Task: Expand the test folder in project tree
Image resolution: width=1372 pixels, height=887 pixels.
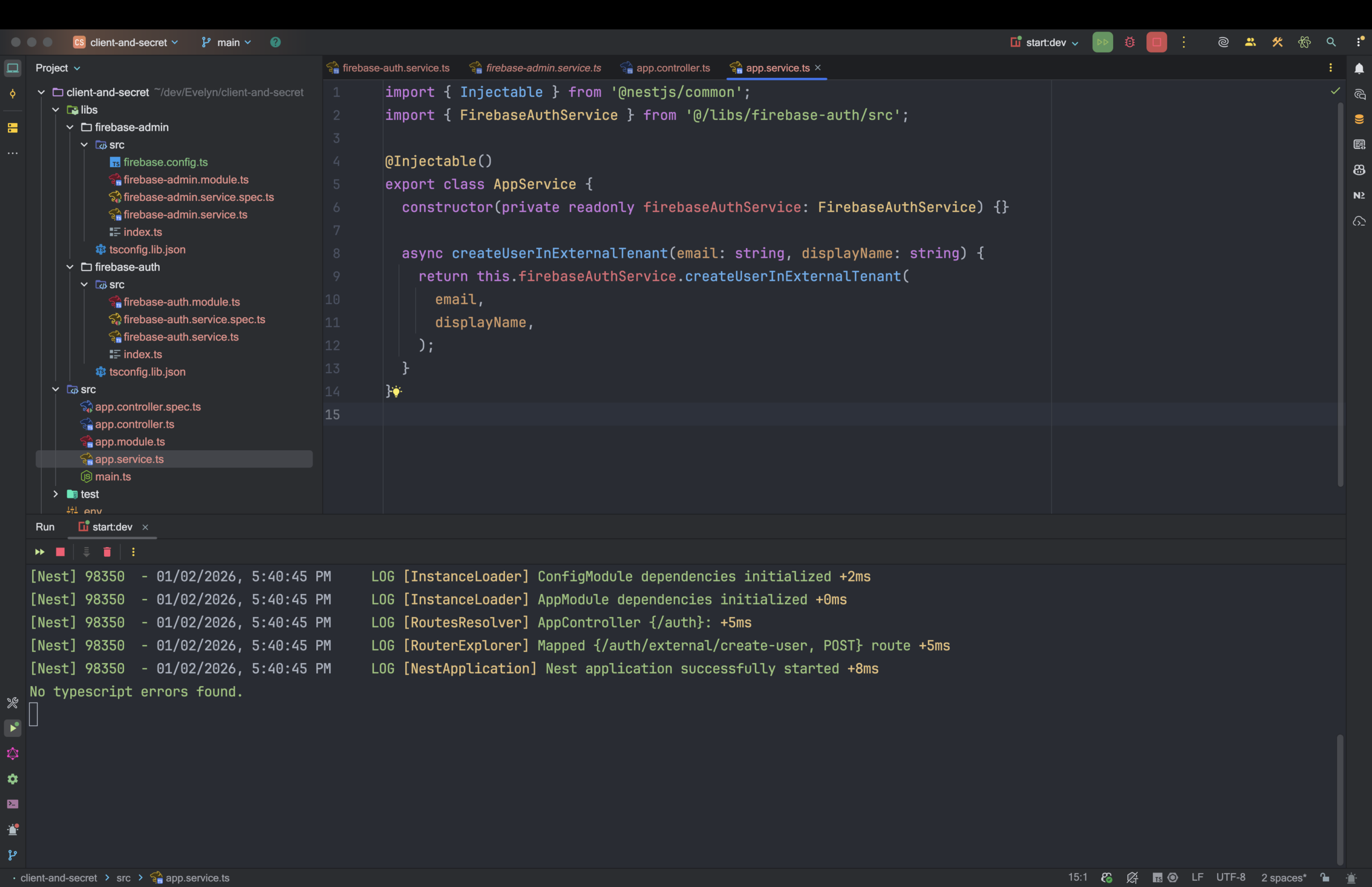Action: pyautogui.click(x=56, y=494)
